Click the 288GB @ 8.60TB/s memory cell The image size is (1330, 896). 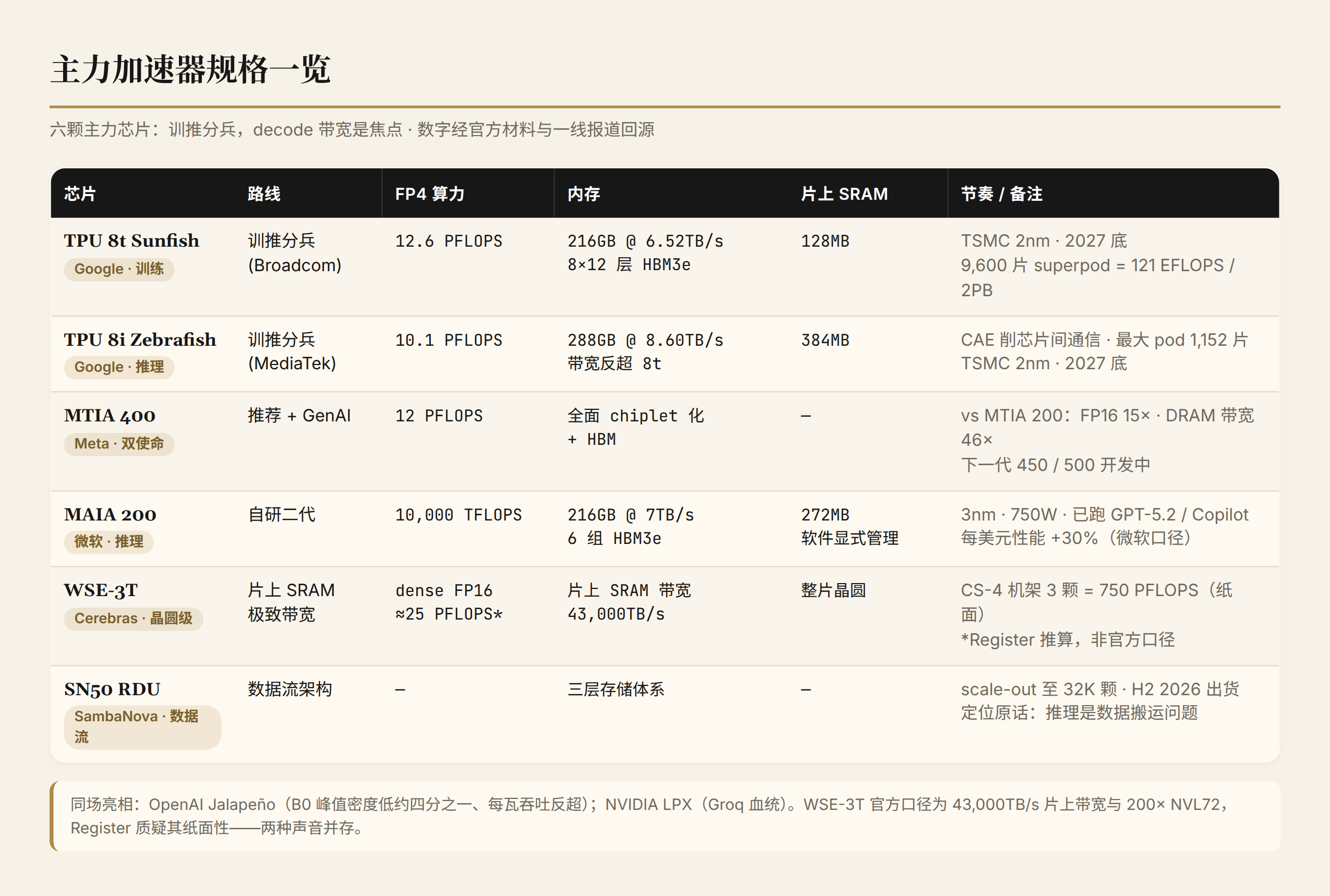pos(645,352)
